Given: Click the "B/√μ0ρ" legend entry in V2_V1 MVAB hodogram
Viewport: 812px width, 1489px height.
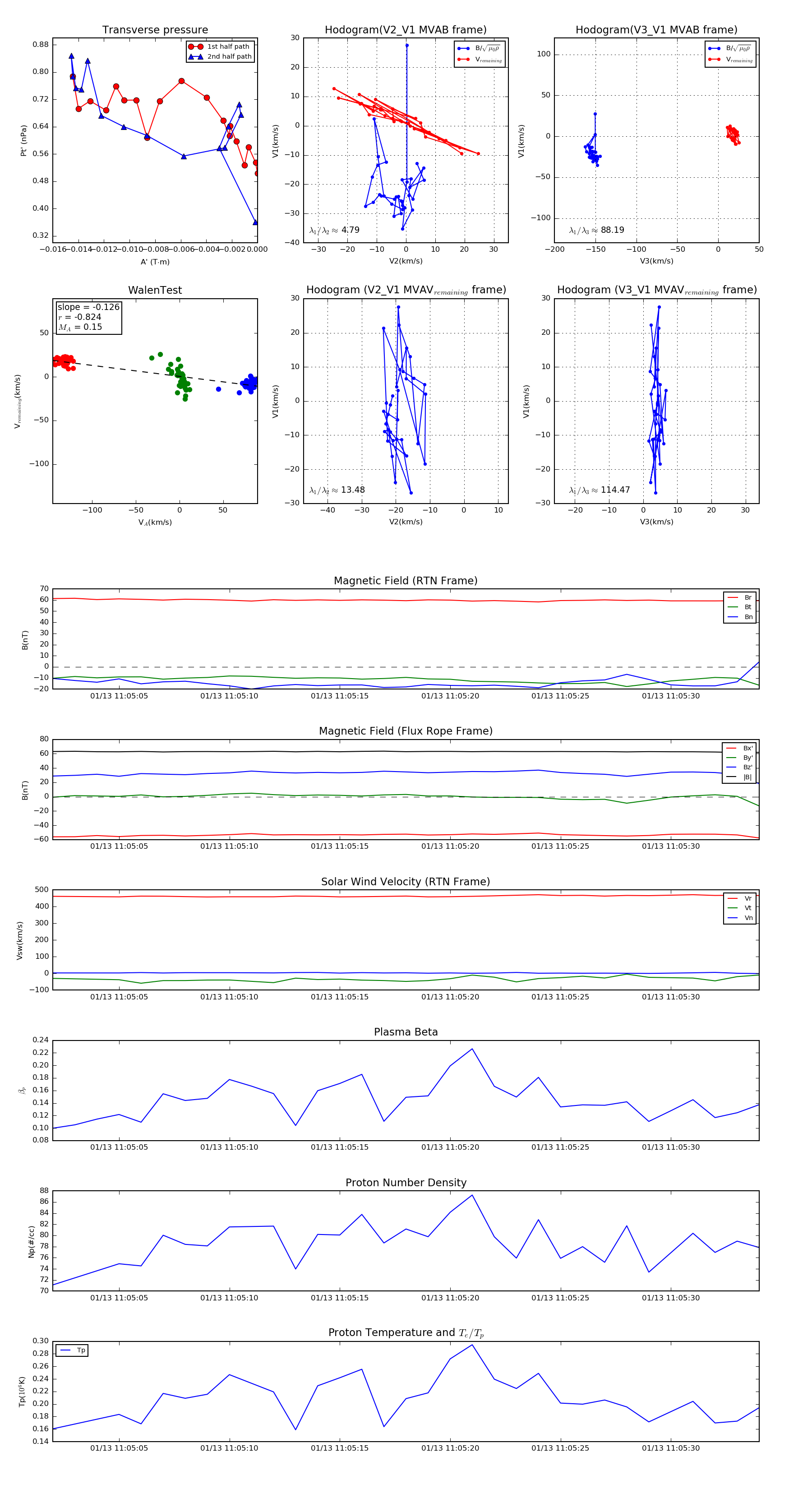Looking at the screenshot, I should [480, 49].
